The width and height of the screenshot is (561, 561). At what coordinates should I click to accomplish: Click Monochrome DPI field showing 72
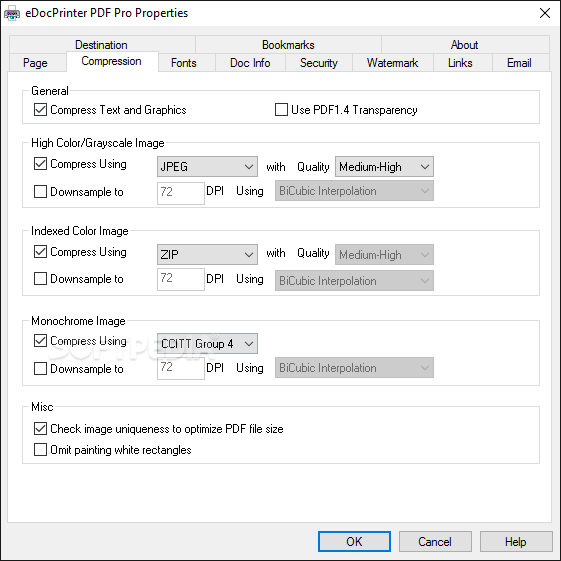coord(181,368)
